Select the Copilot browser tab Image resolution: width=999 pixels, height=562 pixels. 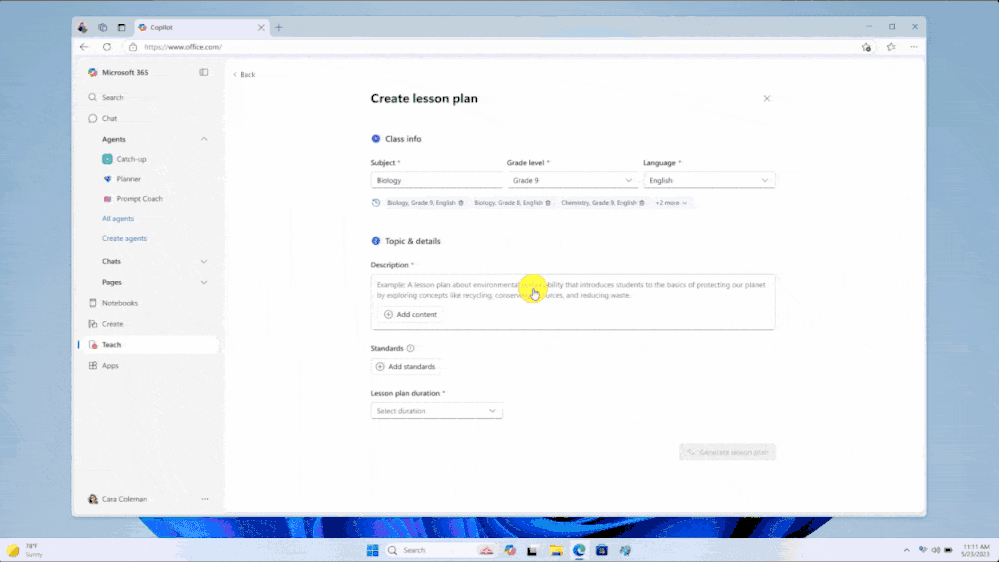point(201,27)
